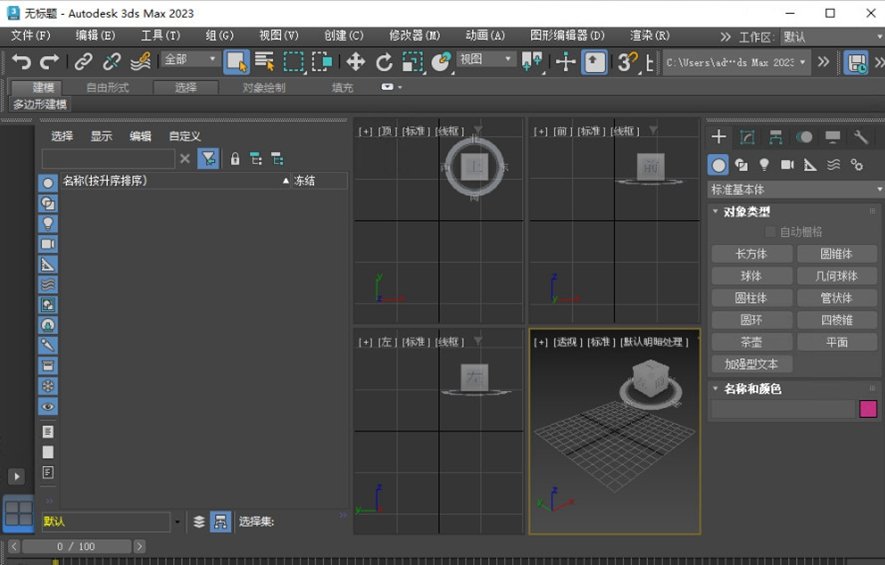Toggle the Scene Explorer lock icon
The image size is (885, 565).
click(235, 159)
